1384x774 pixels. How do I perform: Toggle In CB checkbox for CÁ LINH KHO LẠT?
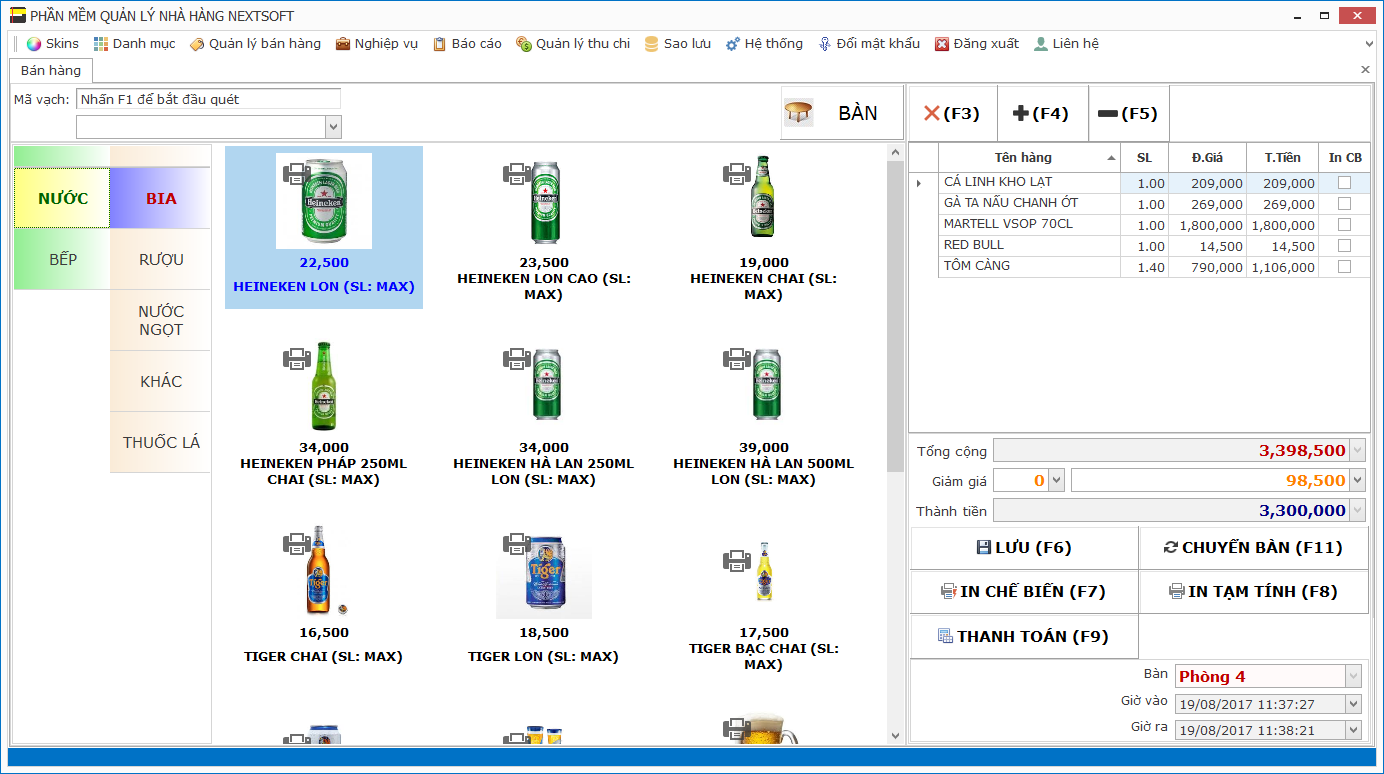click(1344, 183)
